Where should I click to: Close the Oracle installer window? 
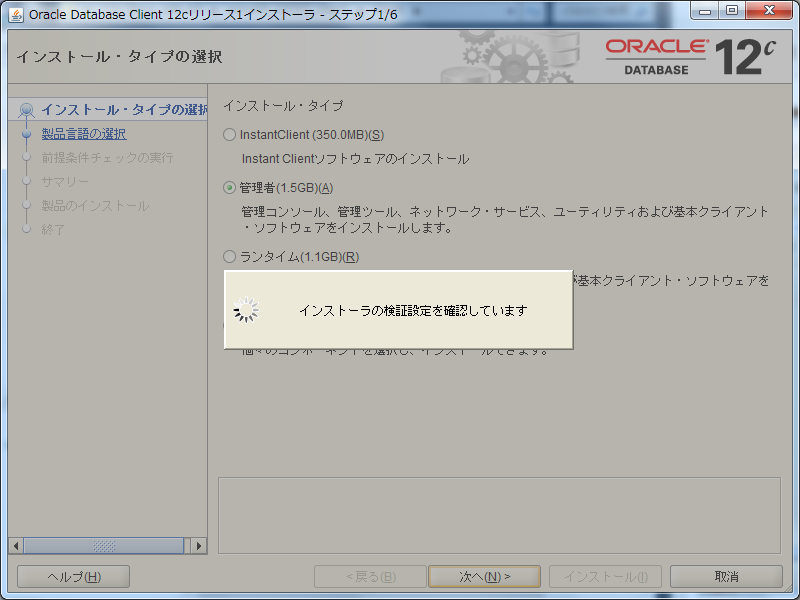[x=769, y=11]
